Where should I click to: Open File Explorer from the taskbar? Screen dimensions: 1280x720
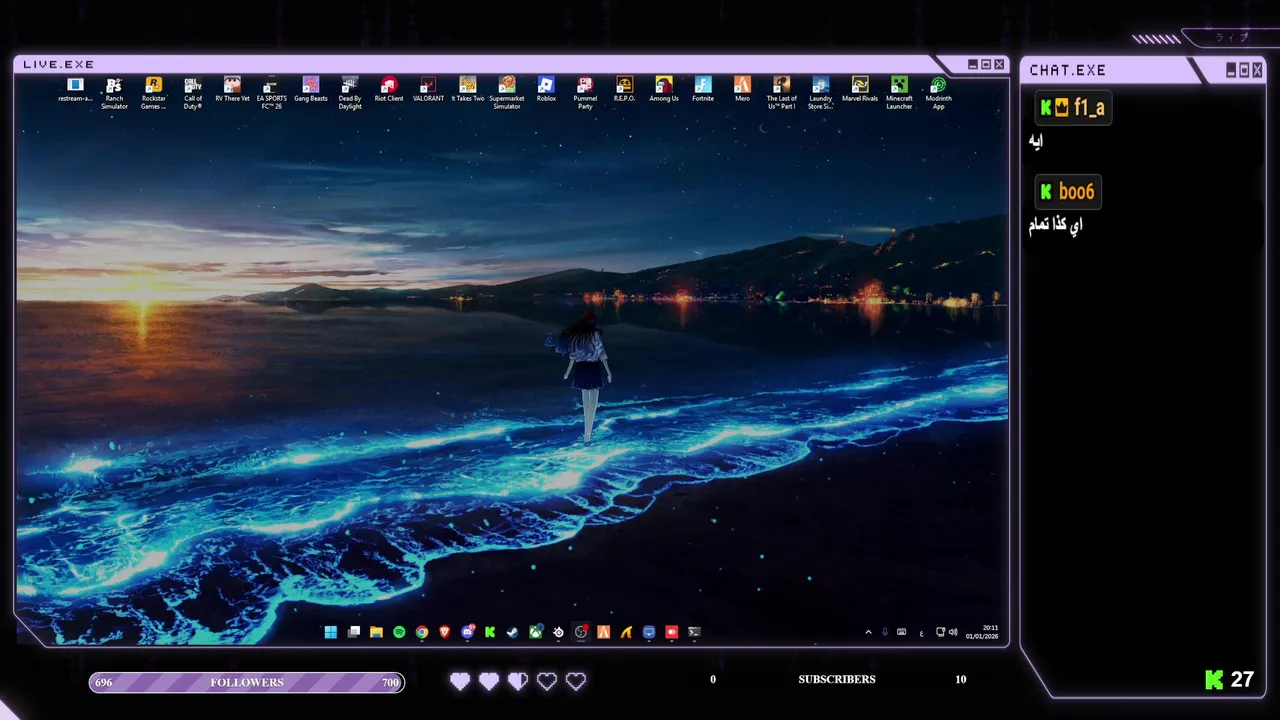pos(376,632)
